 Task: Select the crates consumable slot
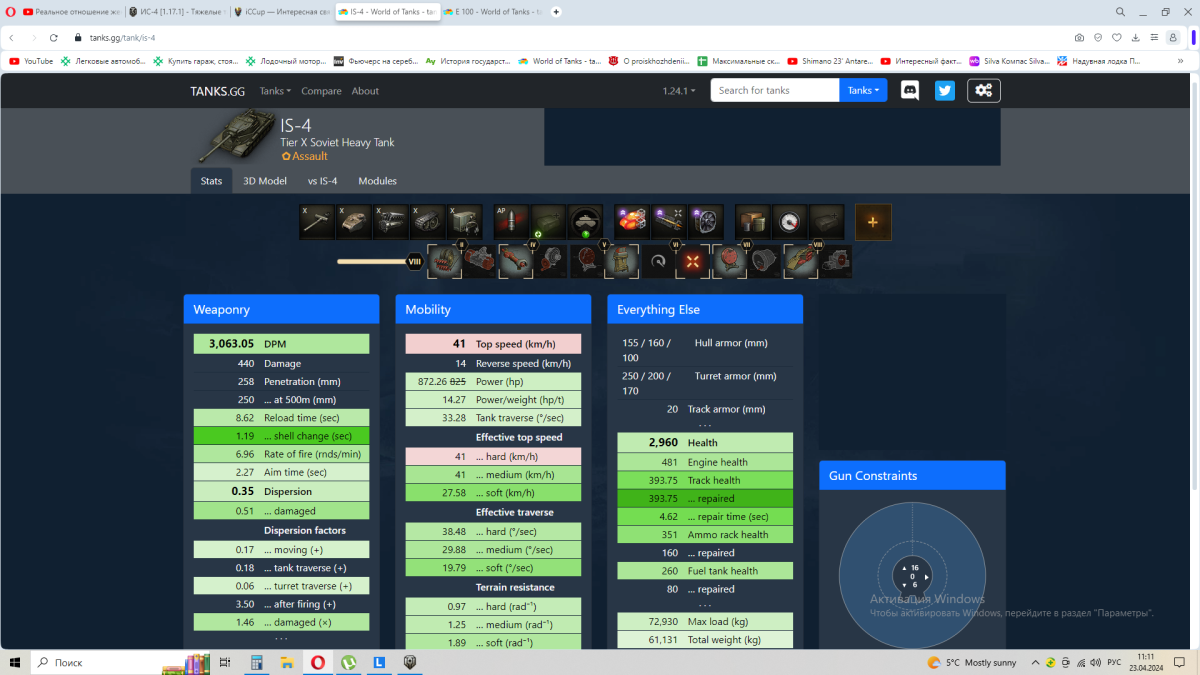[x=752, y=222]
